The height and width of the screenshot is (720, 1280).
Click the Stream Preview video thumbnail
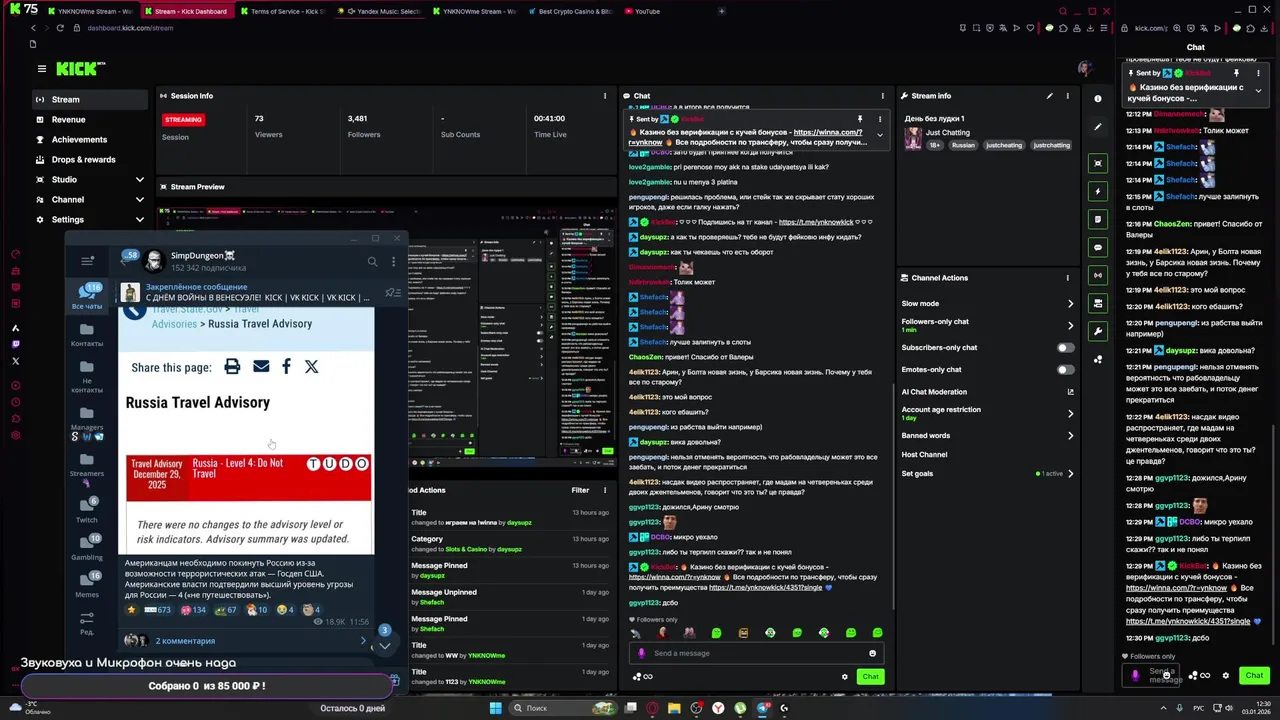[x=386, y=333]
